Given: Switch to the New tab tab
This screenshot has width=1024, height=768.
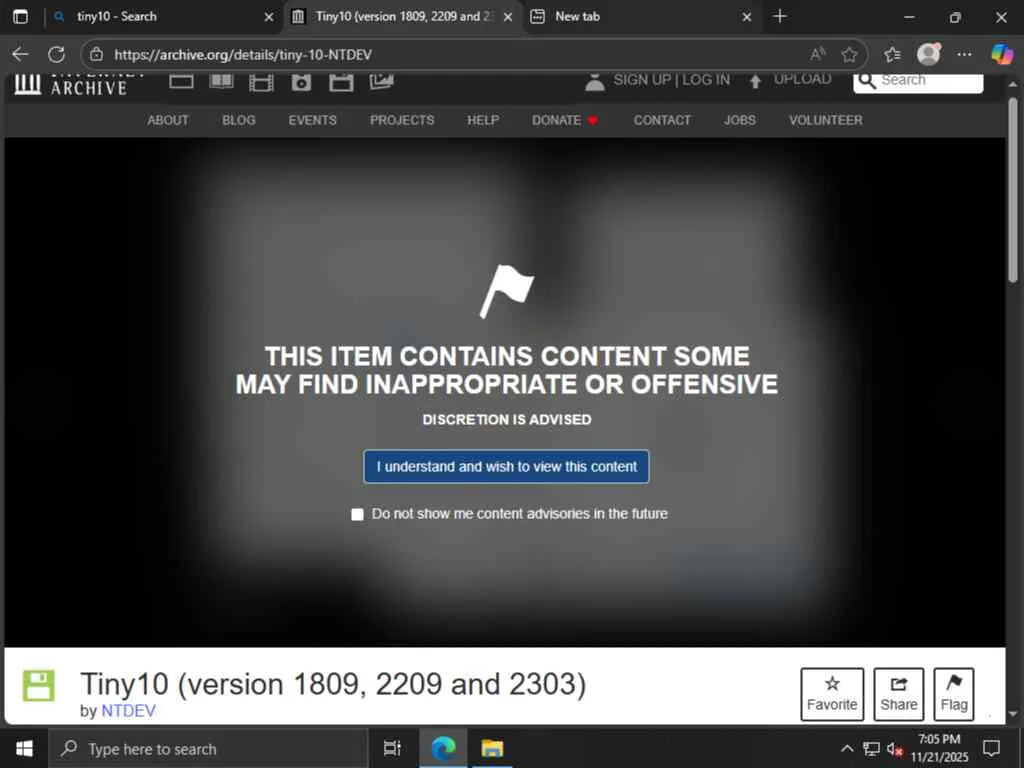Looking at the screenshot, I should pos(642,16).
